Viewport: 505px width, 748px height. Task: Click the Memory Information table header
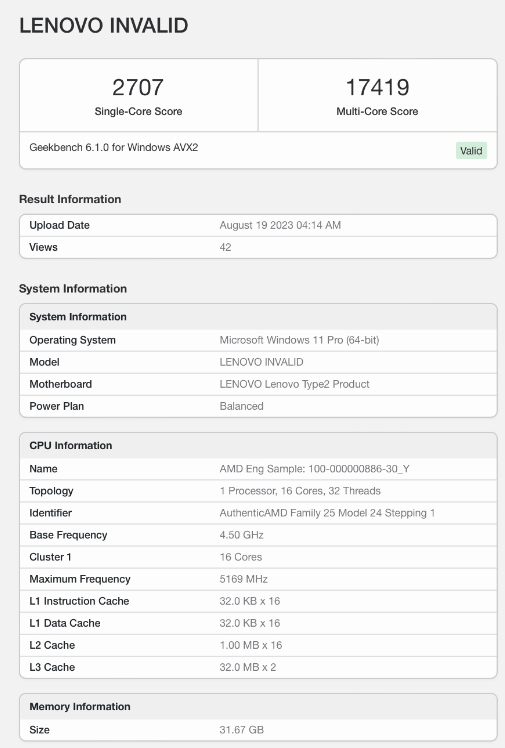pyautogui.click(x=258, y=706)
